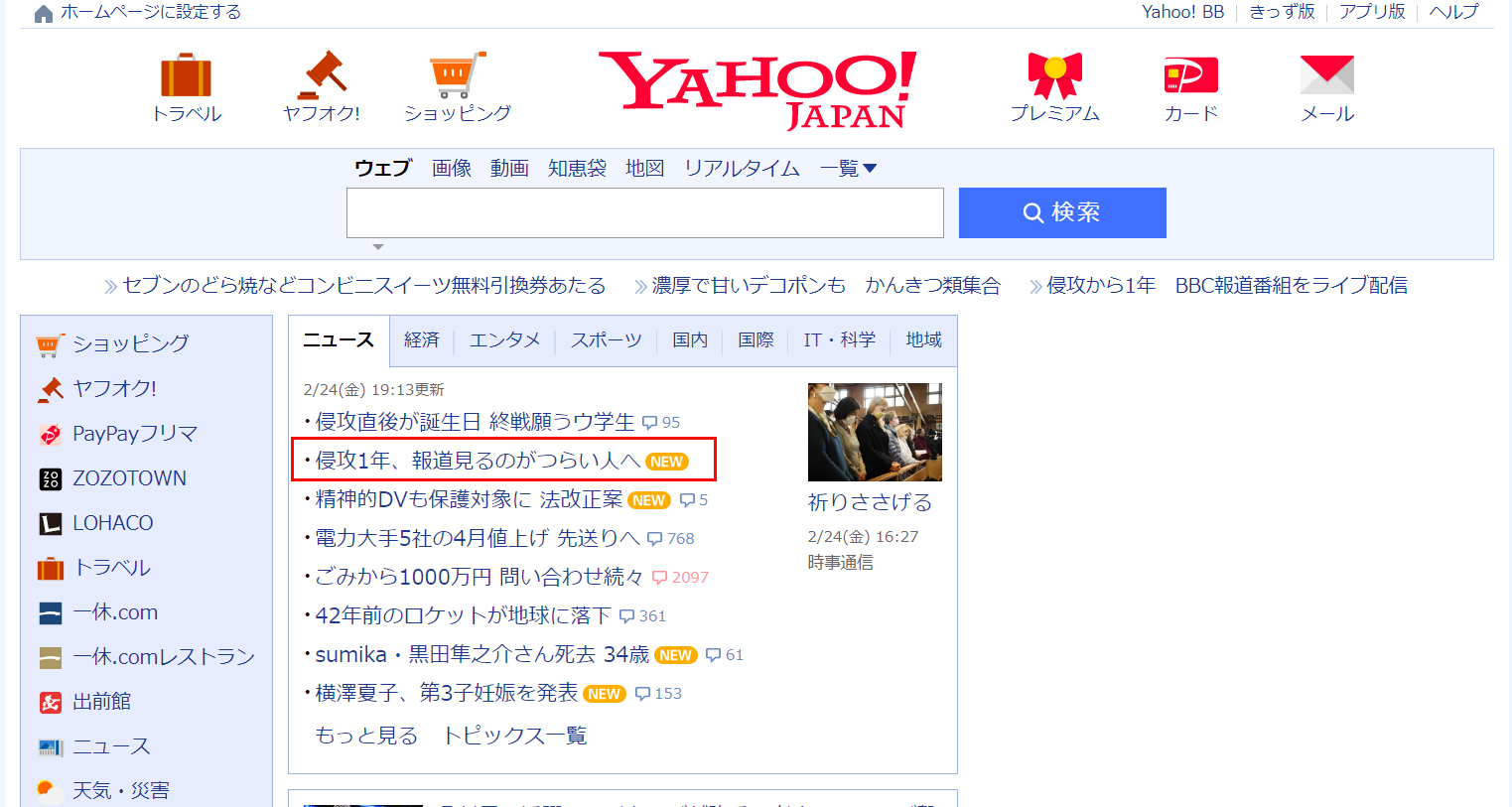This screenshot has width=1512, height=807.
Task: Open the Yahoo! BB link
Action: (1183, 12)
